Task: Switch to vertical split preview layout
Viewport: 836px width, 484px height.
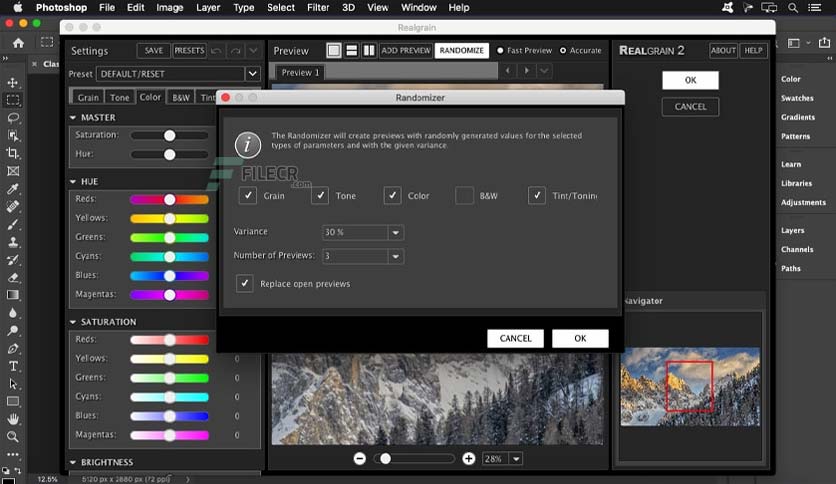Action: click(369, 50)
